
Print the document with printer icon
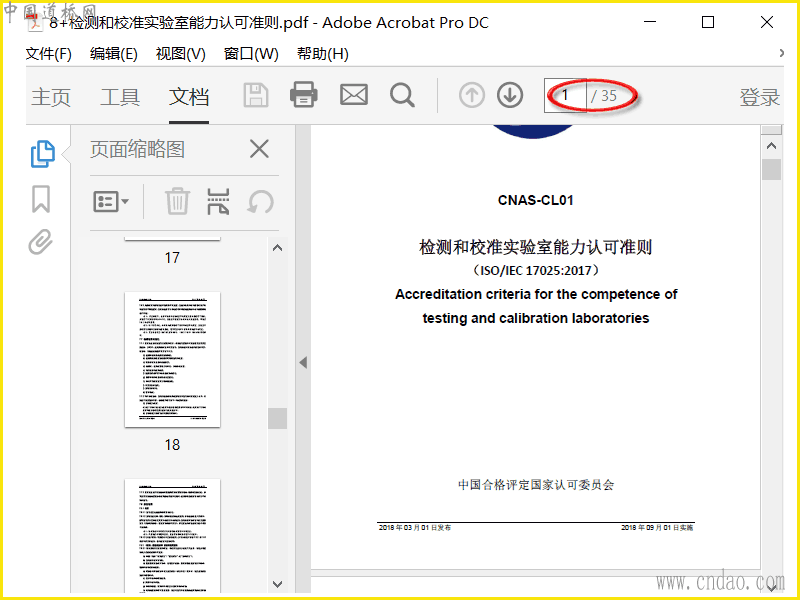pos(304,95)
